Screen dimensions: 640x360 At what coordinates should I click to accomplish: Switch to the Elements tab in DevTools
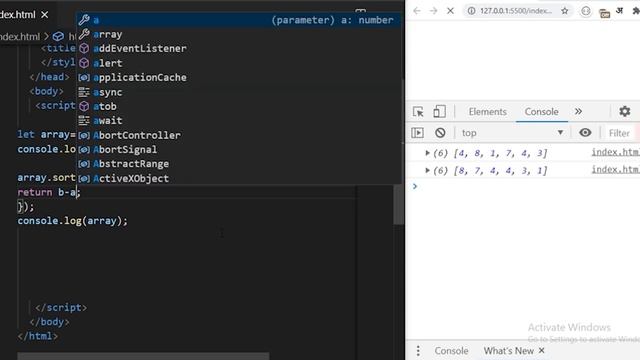487,111
